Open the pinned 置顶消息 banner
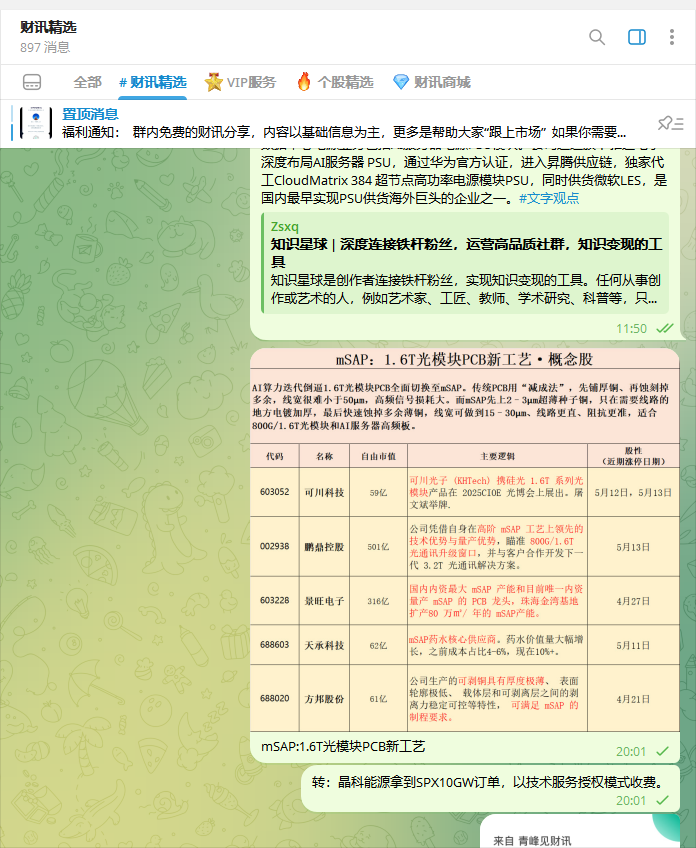Viewport: 696px width, 848px height. [x=348, y=123]
